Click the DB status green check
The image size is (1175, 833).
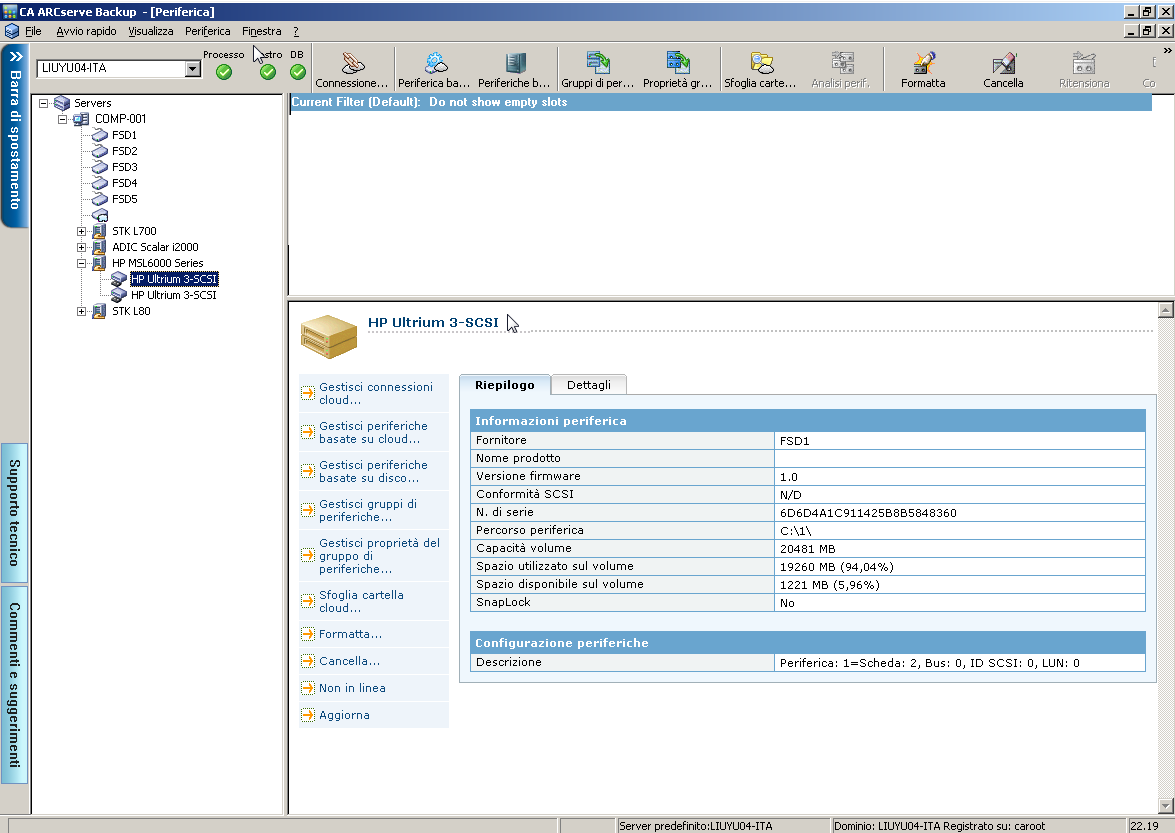click(298, 72)
